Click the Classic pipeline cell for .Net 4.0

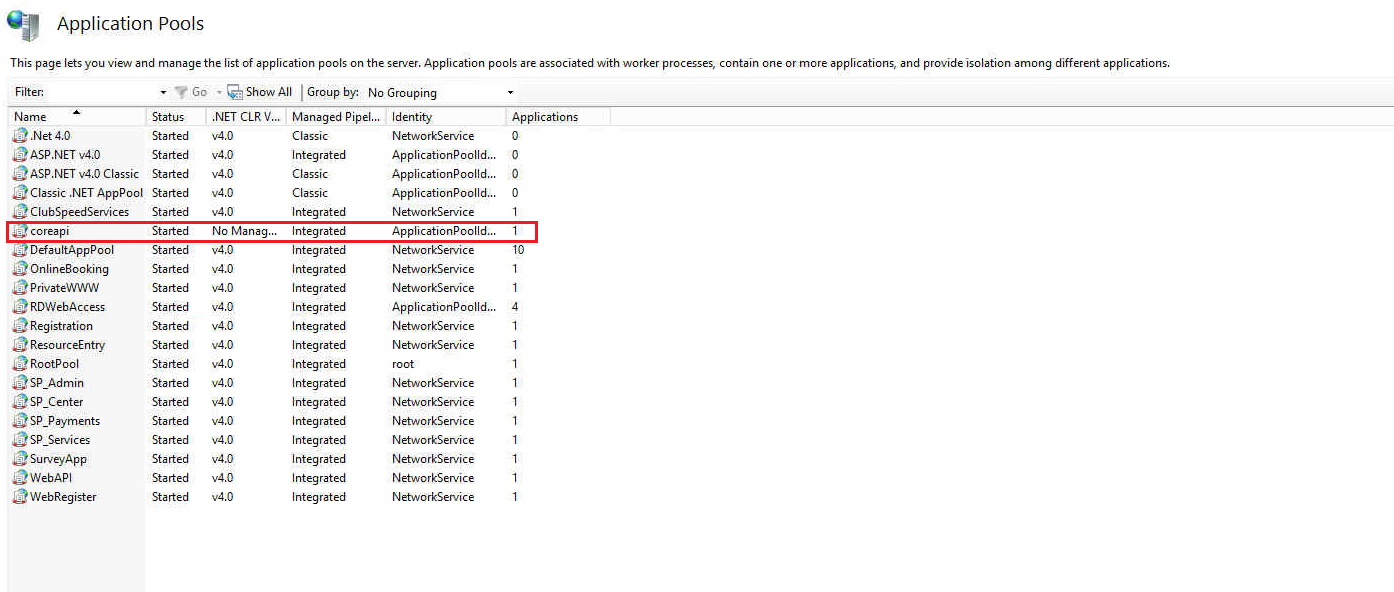pyautogui.click(x=310, y=136)
